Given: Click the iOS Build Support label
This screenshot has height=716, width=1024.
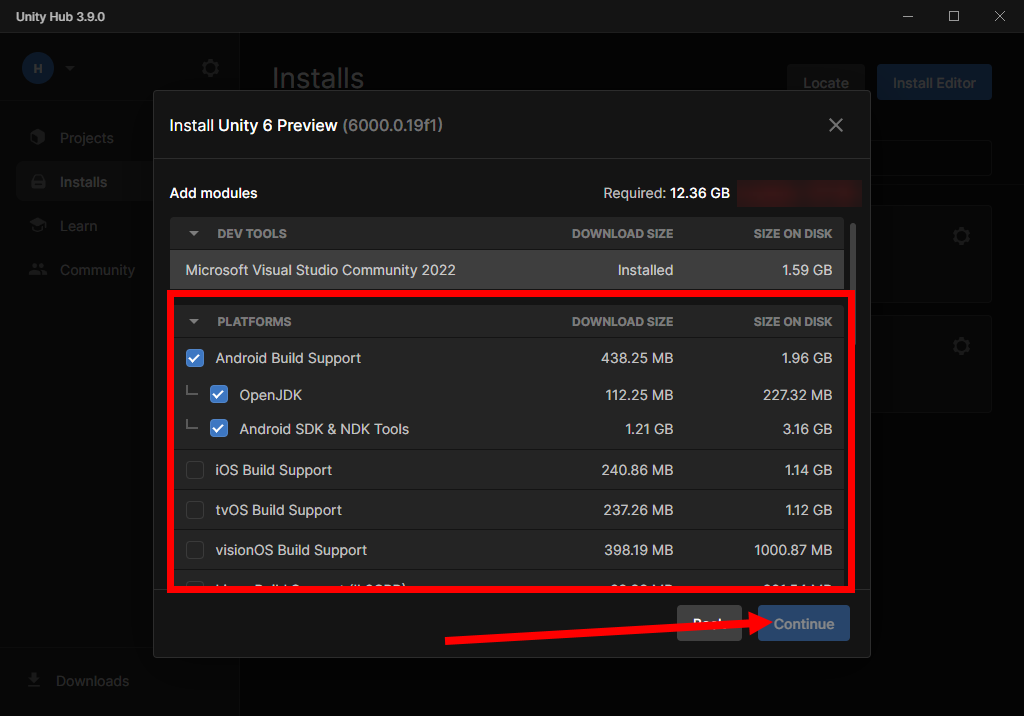Looking at the screenshot, I should [274, 470].
